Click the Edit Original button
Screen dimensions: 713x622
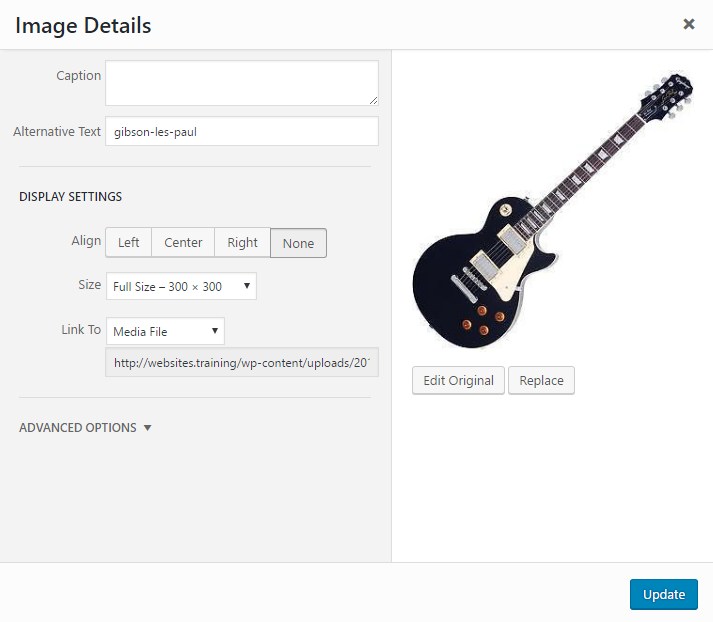[x=458, y=380]
